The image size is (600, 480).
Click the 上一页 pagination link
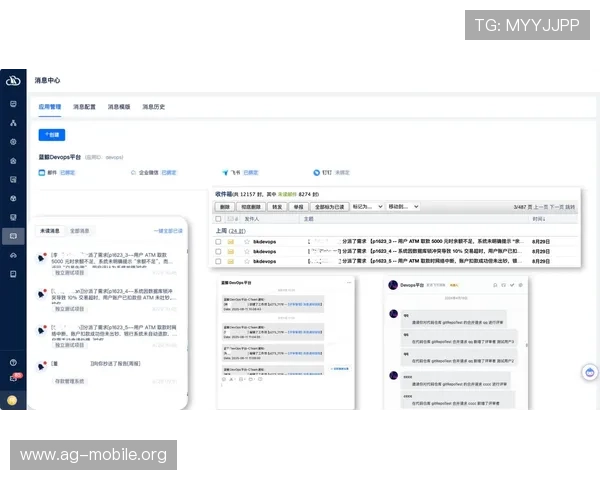click(x=541, y=207)
